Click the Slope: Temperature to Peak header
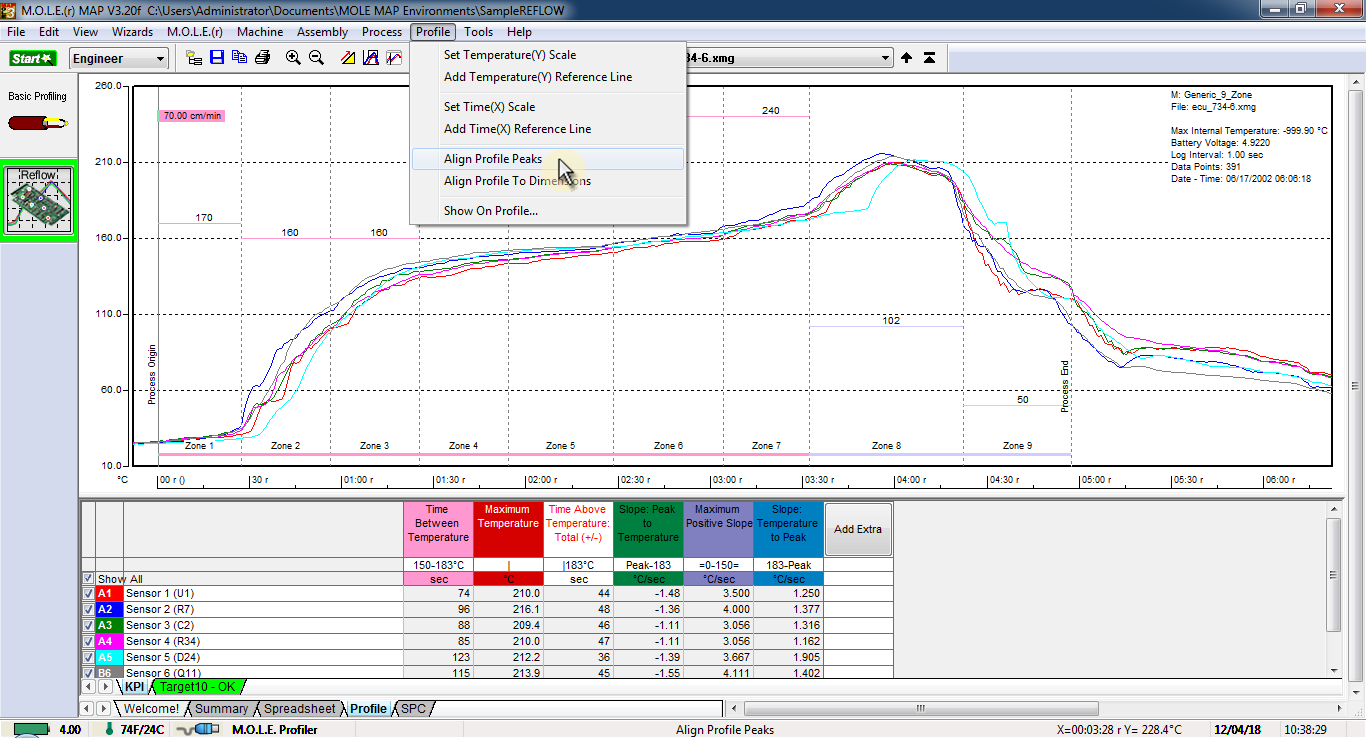This screenshot has width=1366, height=738. click(788, 529)
